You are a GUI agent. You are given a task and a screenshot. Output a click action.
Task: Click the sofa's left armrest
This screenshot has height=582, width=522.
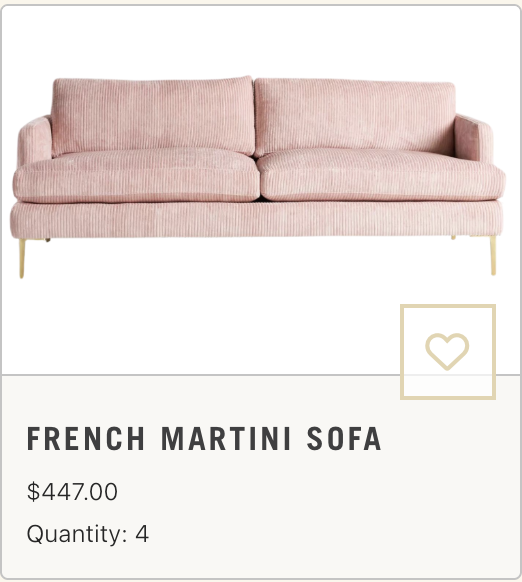[35, 141]
